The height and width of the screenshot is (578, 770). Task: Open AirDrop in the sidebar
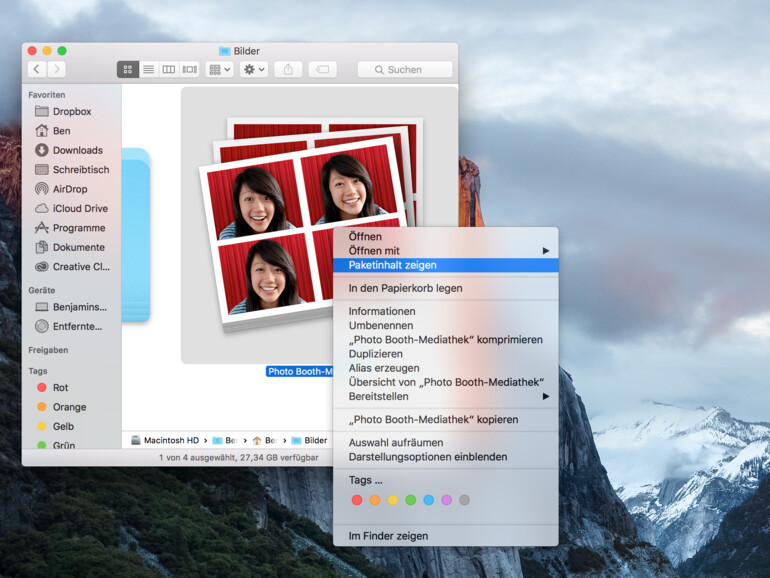click(x=72, y=189)
